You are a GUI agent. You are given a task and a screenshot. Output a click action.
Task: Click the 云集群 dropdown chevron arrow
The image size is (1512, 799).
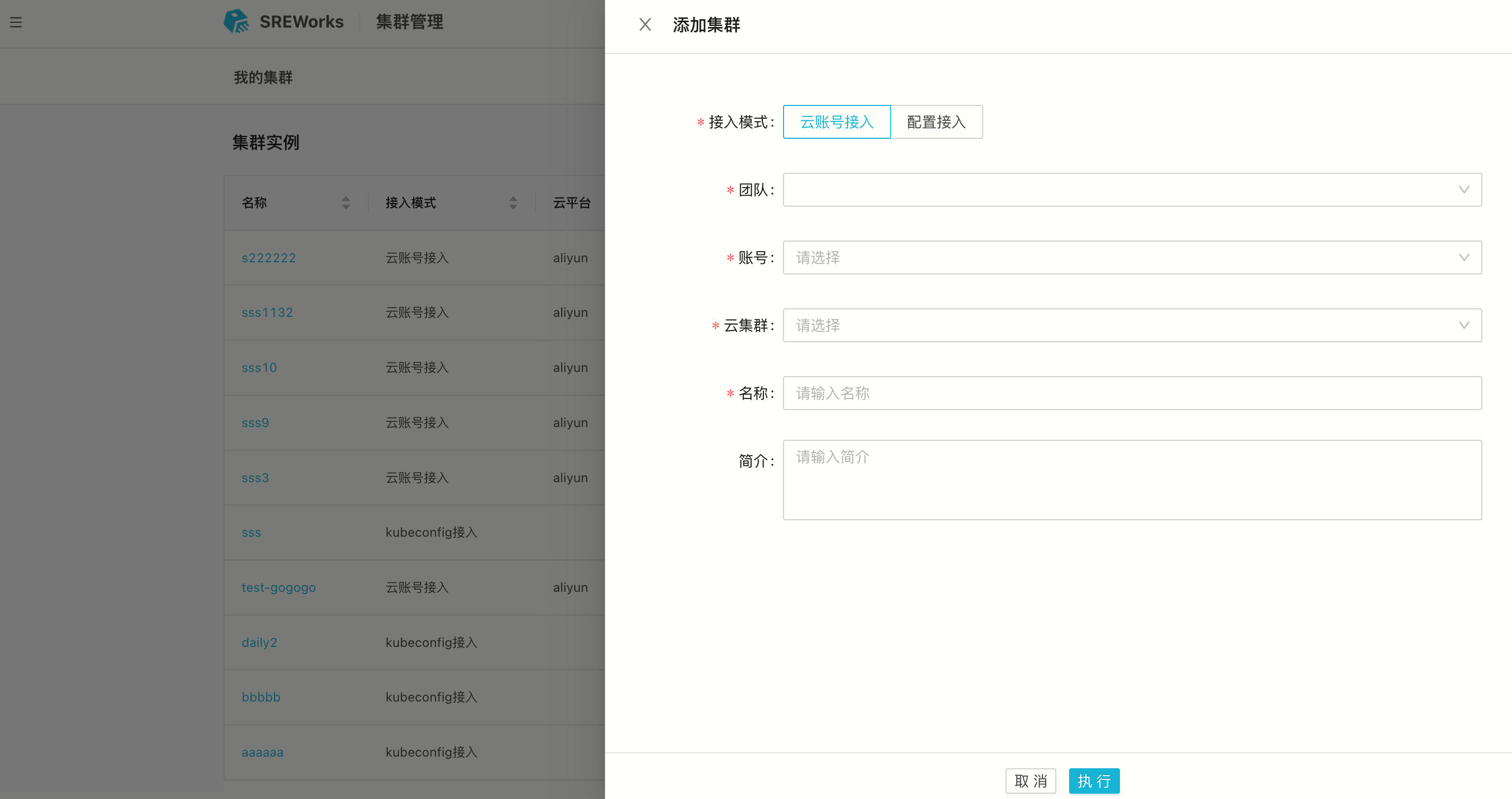coord(1463,325)
